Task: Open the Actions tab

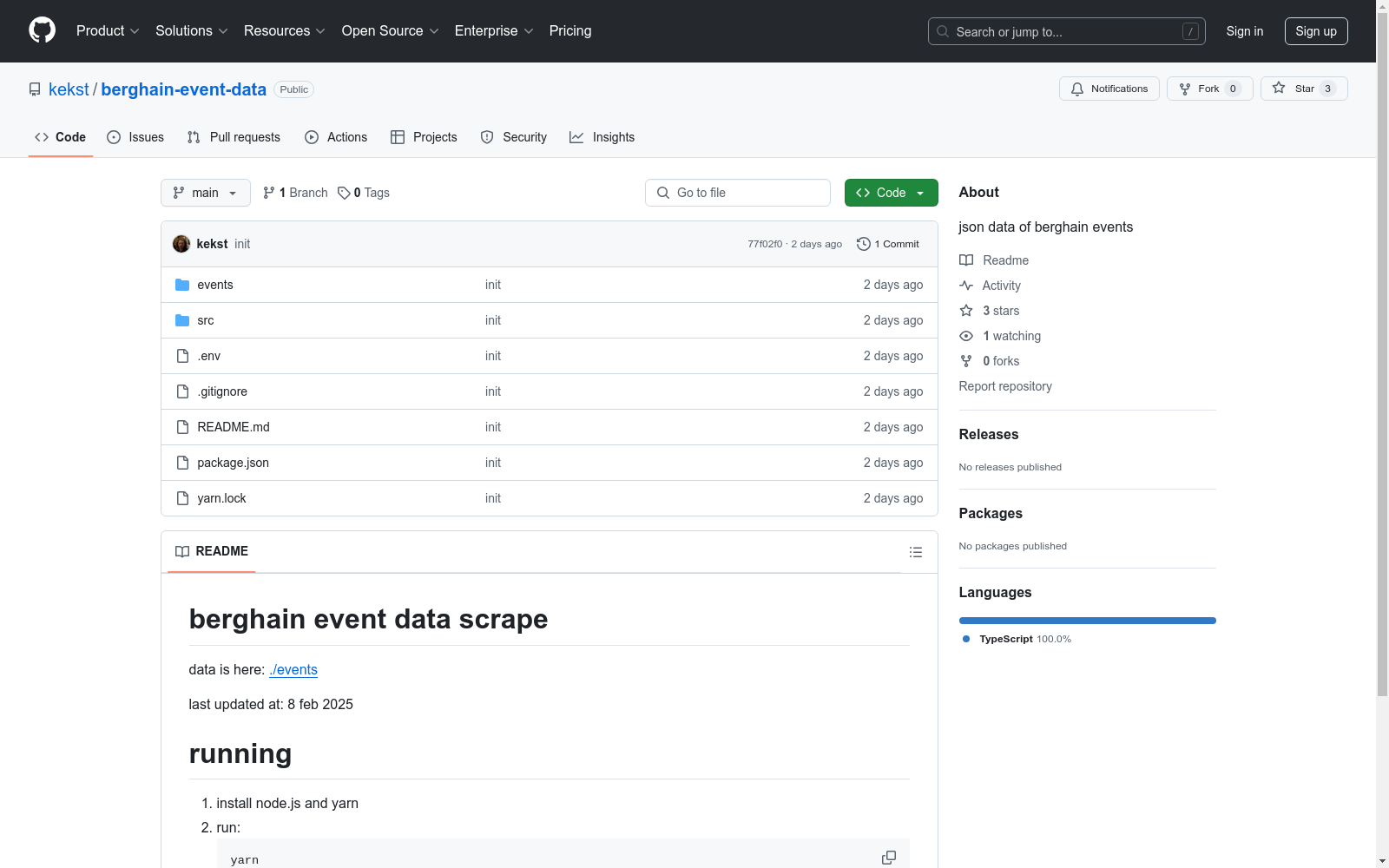Action: tap(336, 137)
